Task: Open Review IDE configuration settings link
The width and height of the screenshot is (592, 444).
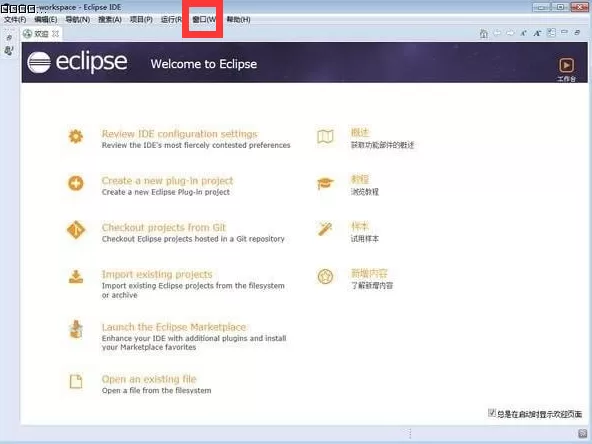Action: pos(179,134)
